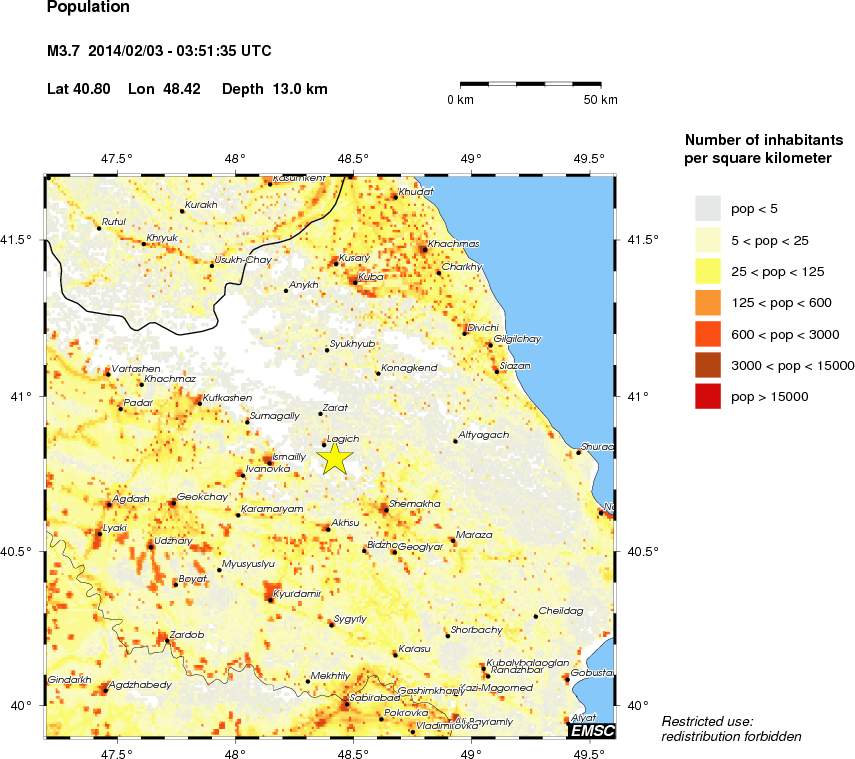This screenshot has width=855, height=759.
Task: Click the Altyagach village label
Action: click(484, 435)
